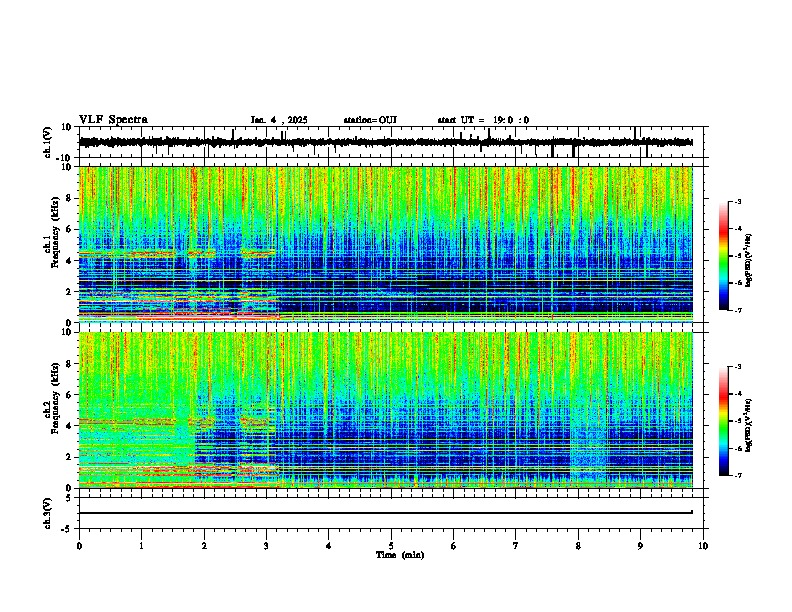Click time axis tick label "7"
The width and height of the screenshot is (792, 612).
point(516,546)
